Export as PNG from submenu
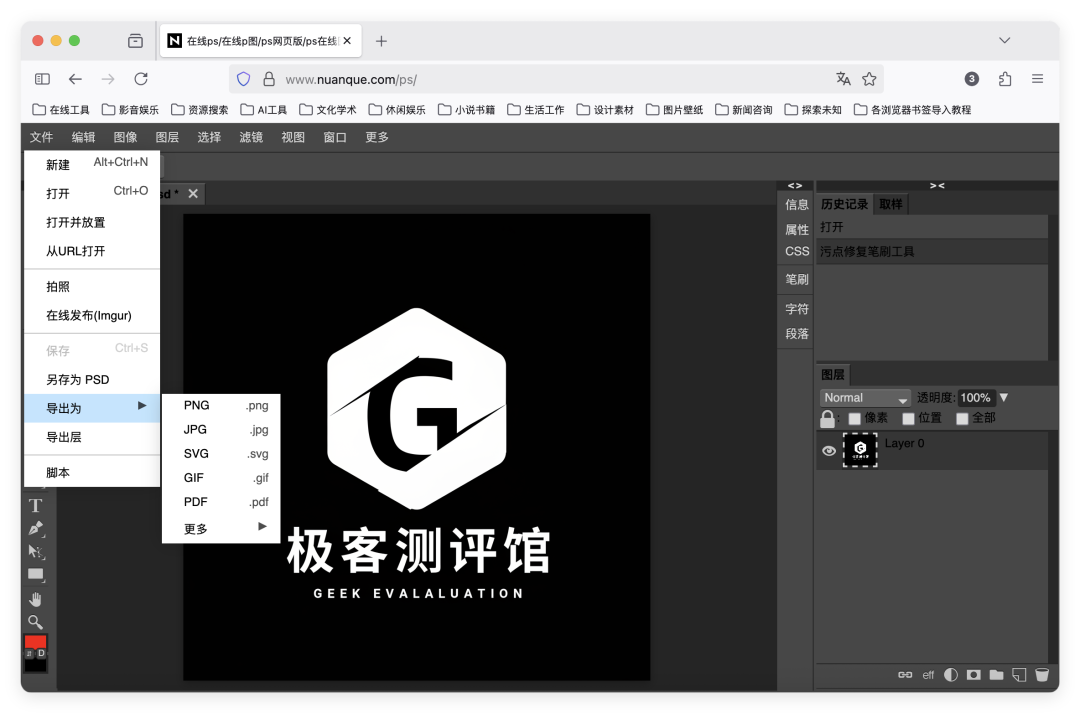 tap(221, 406)
